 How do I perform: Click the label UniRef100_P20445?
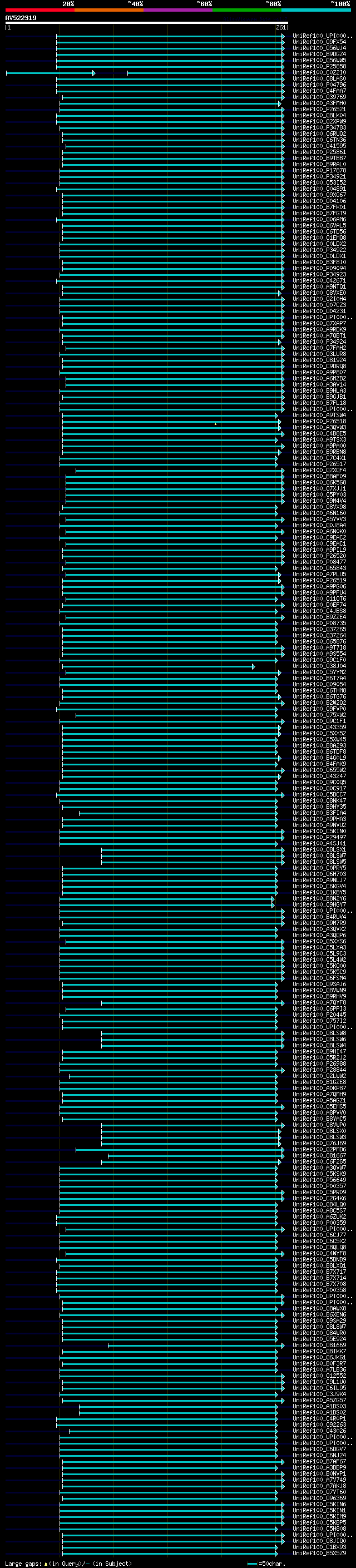319,1015
